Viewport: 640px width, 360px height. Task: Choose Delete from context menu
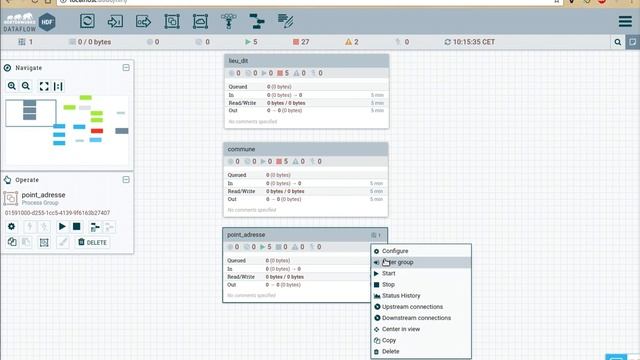click(421, 351)
